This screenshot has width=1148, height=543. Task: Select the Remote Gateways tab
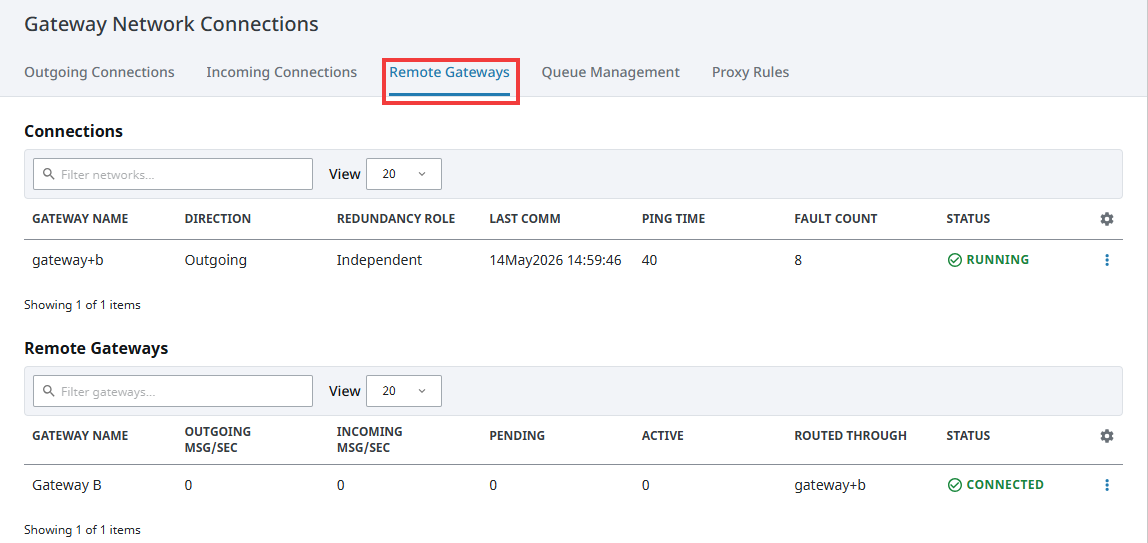coord(450,72)
